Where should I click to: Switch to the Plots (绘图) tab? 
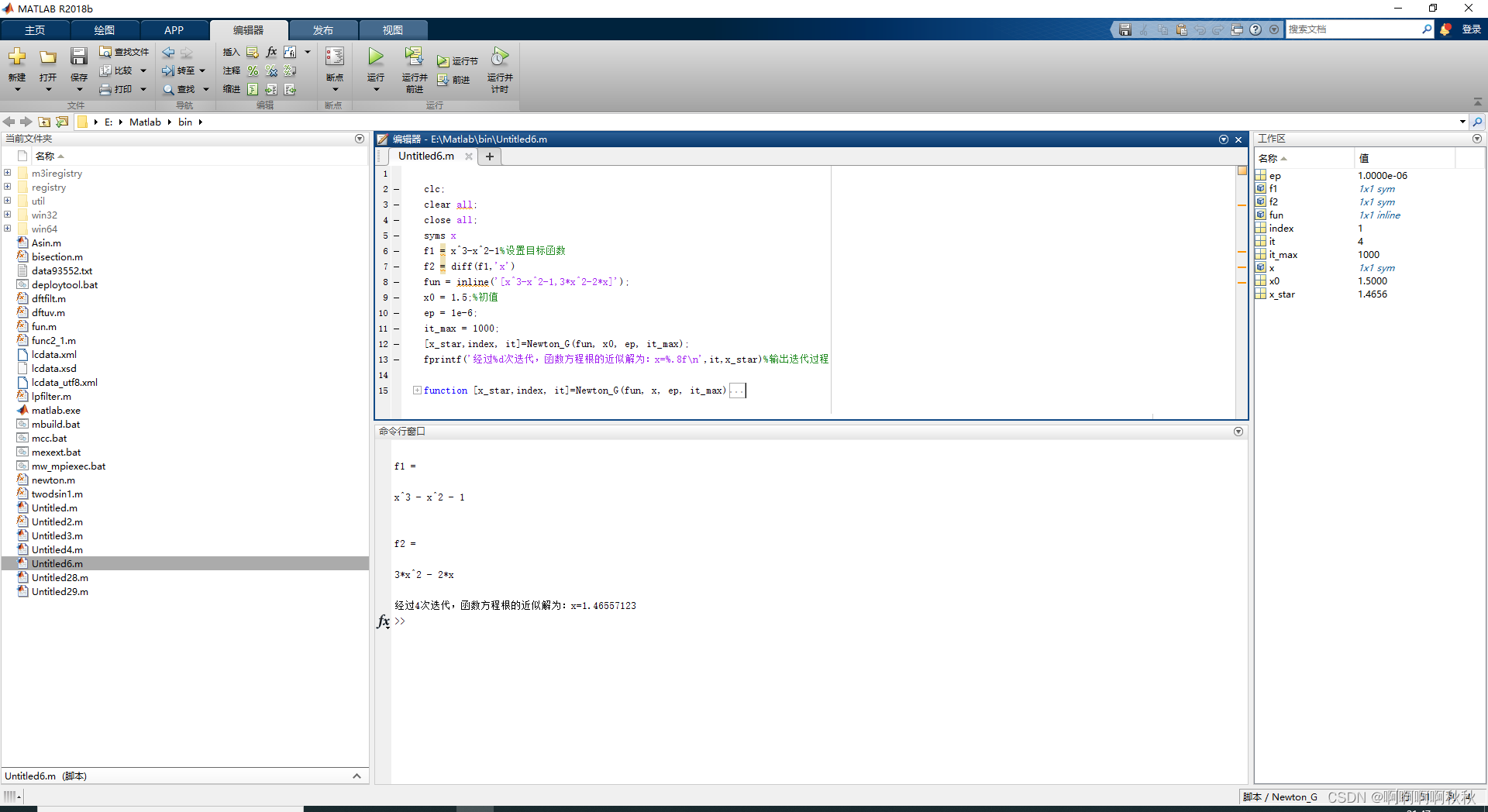[105, 30]
